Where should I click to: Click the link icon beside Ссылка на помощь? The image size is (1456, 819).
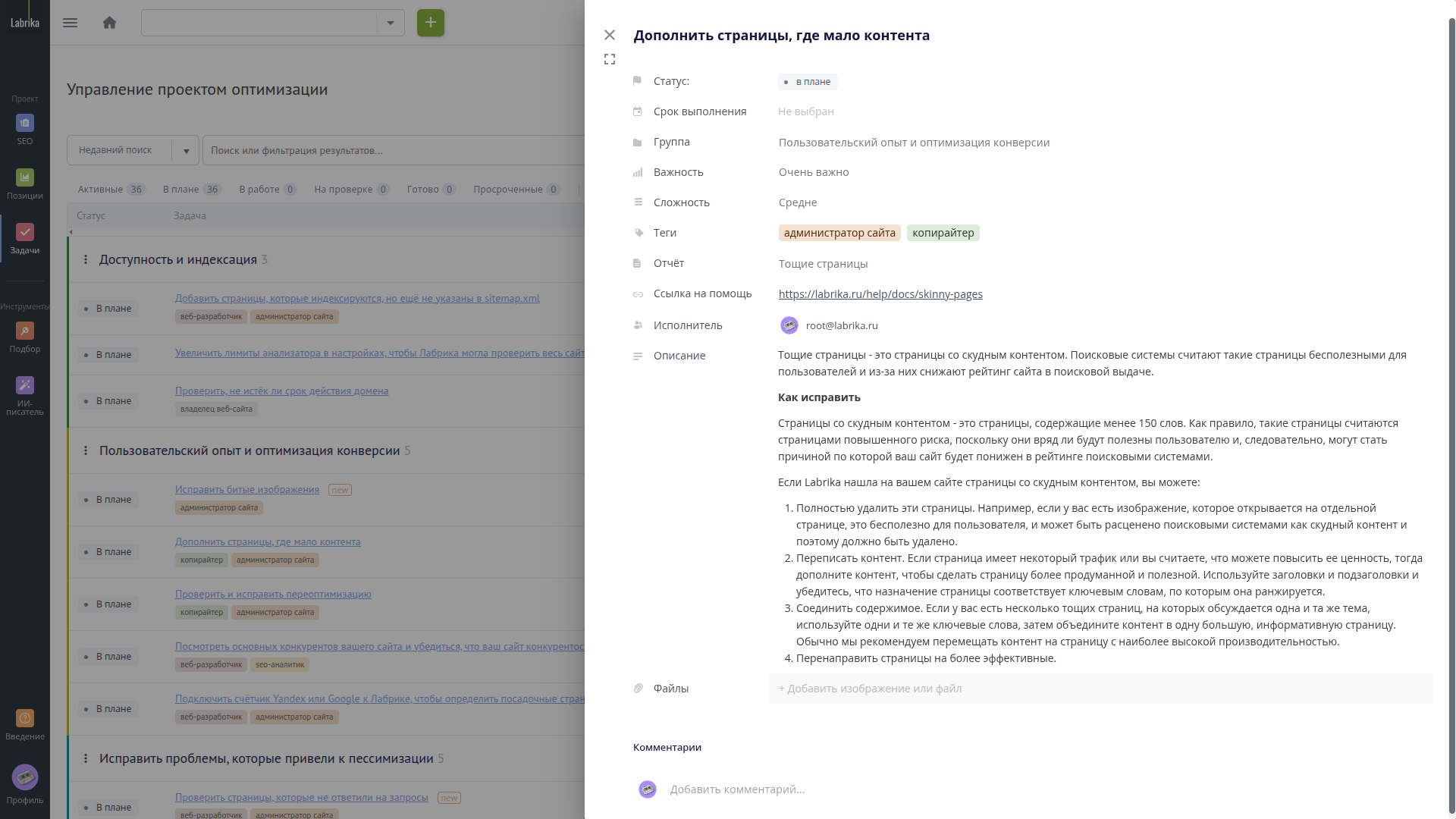click(x=639, y=294)
